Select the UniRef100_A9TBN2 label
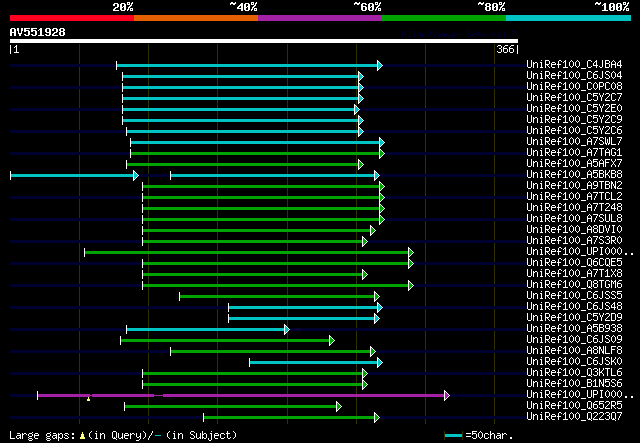This screenshot has width=640, height=443. (x=574, y=186)
